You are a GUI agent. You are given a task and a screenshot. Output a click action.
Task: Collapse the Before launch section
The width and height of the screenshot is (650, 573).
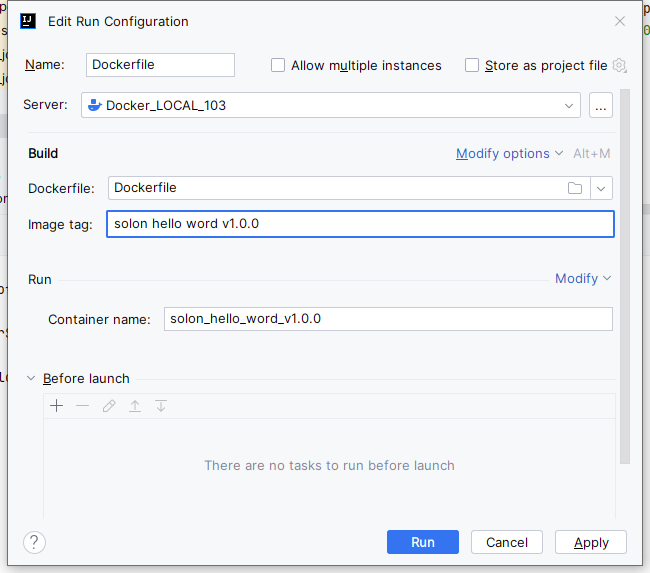[x=31, y=379]
